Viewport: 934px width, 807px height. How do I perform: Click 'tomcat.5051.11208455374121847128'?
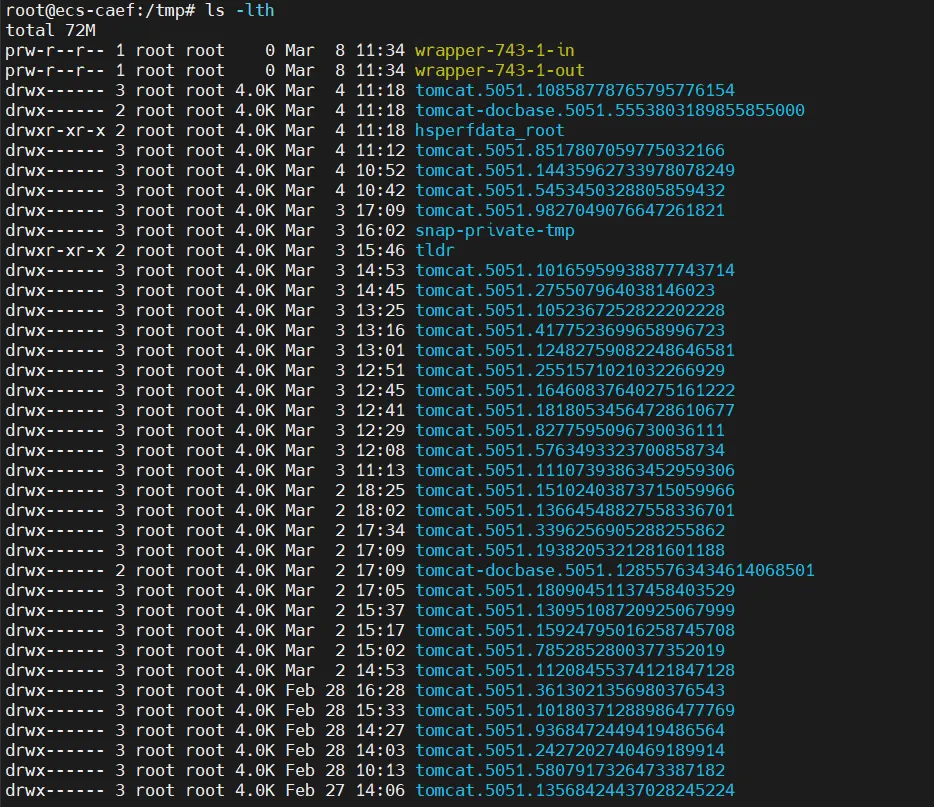(x=575, y=671)
